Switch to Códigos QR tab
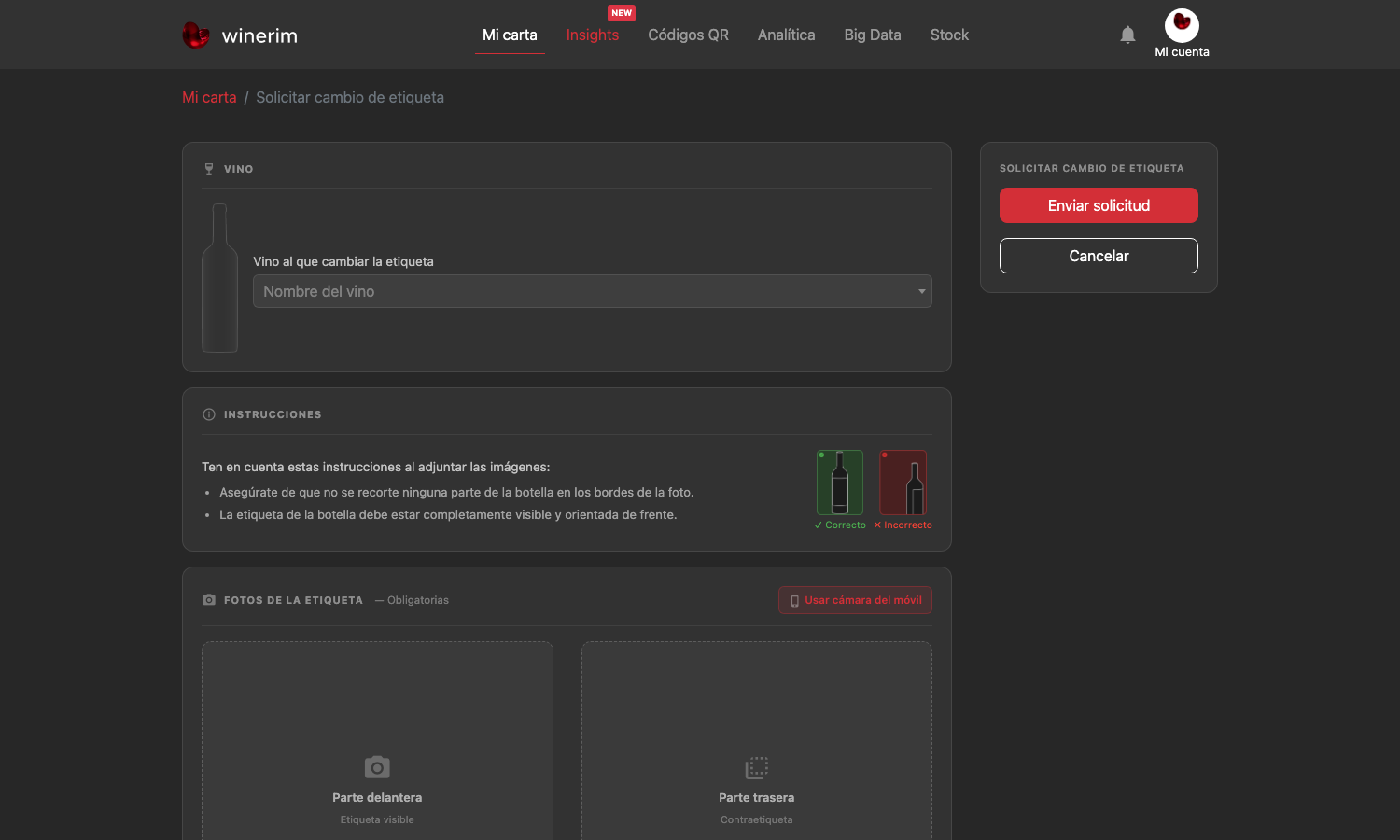 click(x=689, y=35)
